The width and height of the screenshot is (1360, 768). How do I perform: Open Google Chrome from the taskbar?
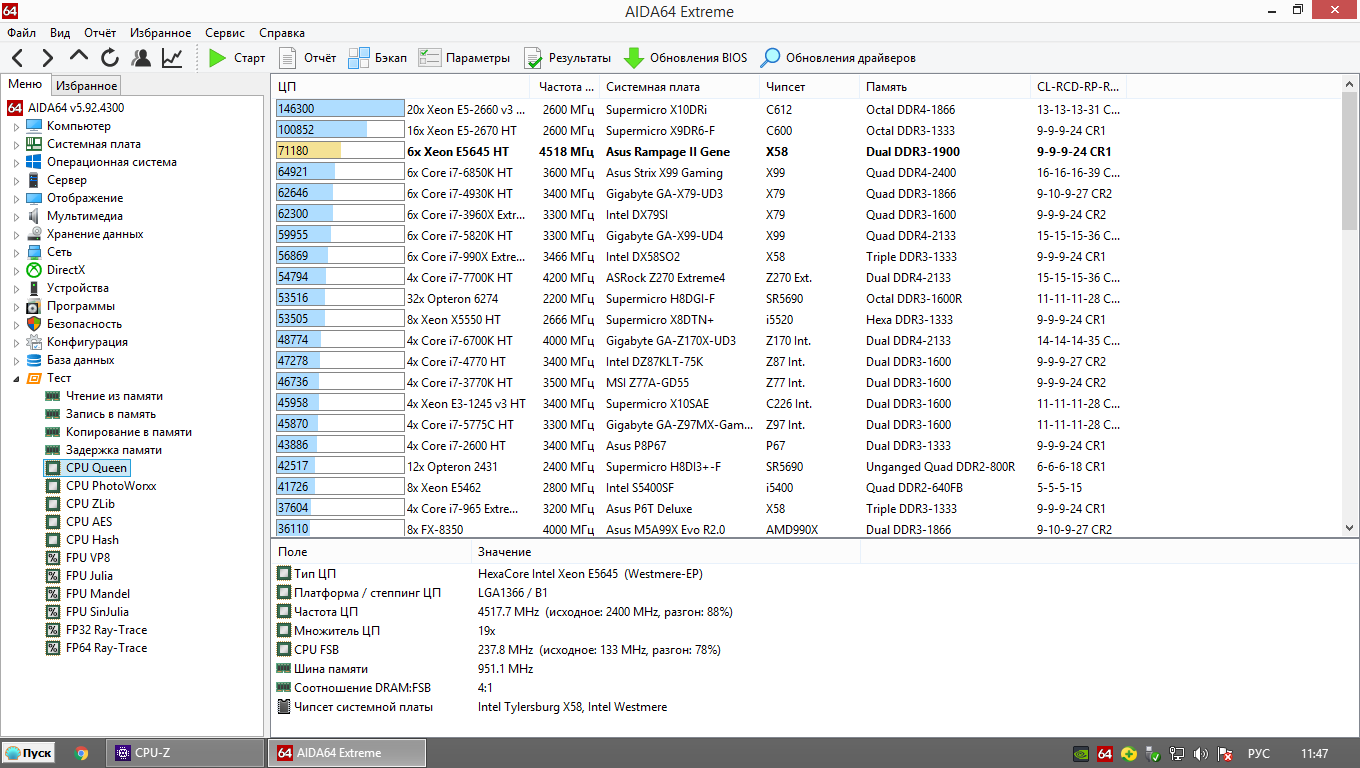click(81, 753)
